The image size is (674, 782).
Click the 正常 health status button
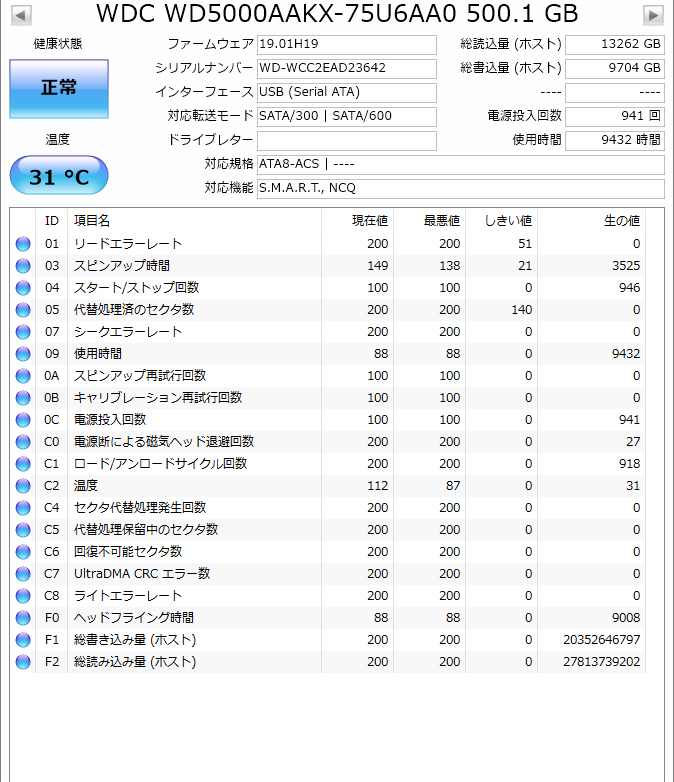click(59, 89)
